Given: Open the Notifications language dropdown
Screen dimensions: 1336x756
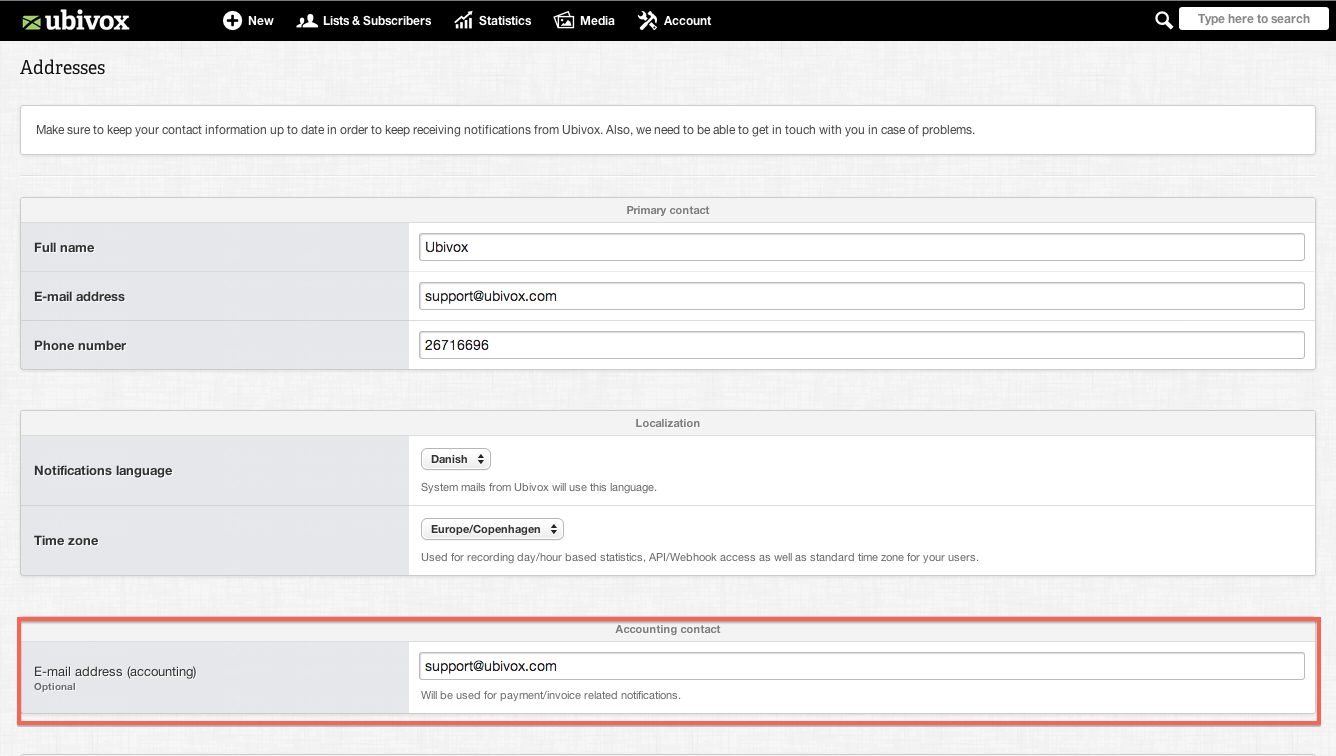Looking at the screenshot, I should tap(456, 459).
